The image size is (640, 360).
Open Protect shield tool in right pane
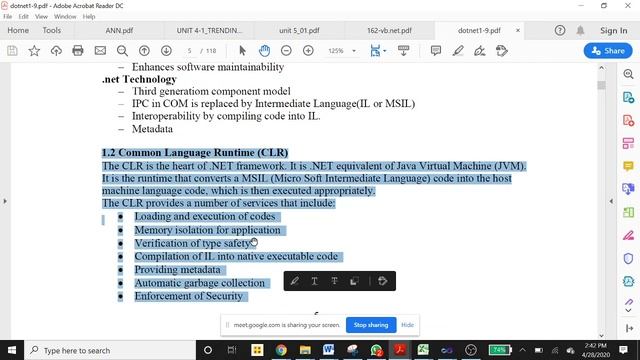pos(628,258)
